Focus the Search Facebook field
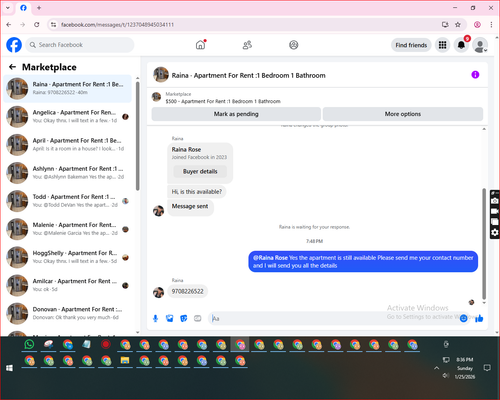The image size is (500, 400). click(x=80, y=45)
